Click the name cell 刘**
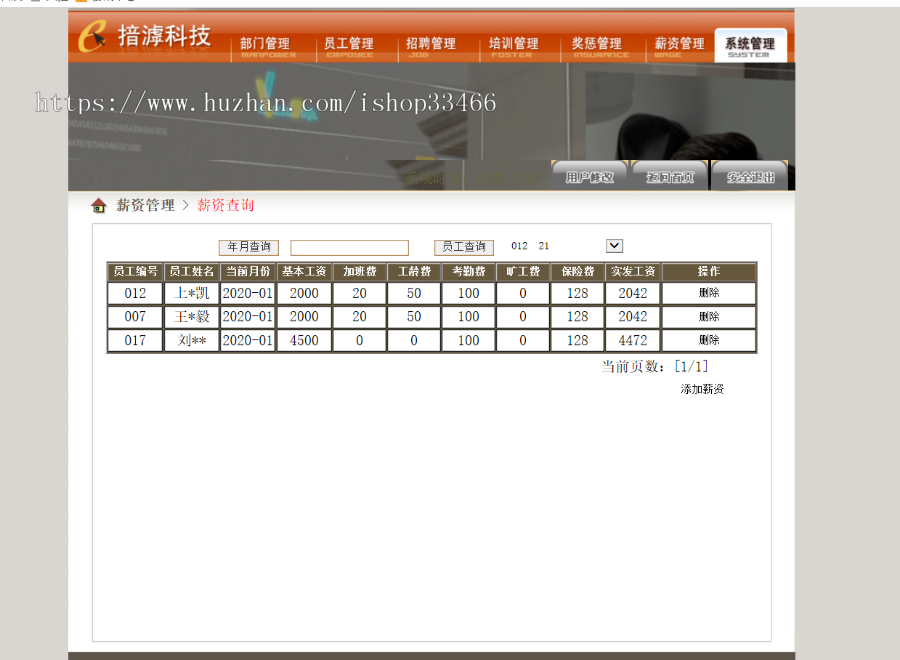 pos(192,340)
